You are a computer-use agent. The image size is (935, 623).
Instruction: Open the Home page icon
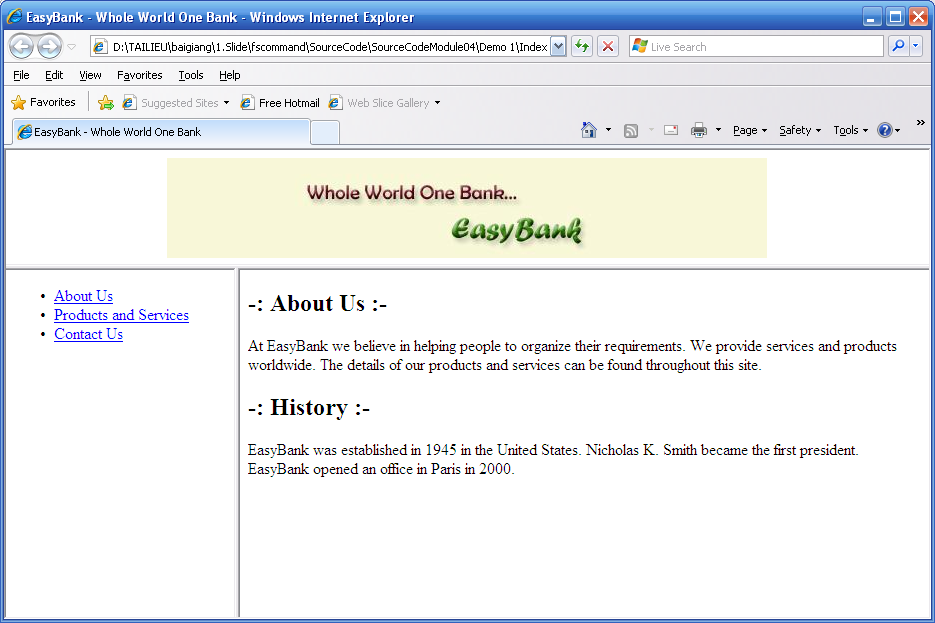[589, 130]
